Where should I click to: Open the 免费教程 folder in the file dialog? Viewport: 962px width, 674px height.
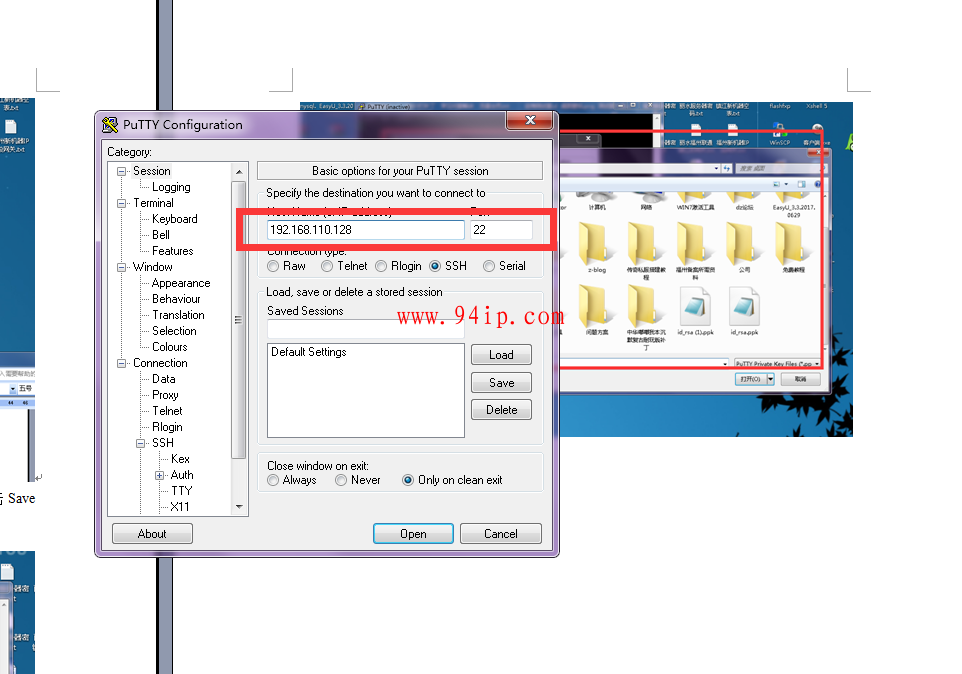(793, 248)
